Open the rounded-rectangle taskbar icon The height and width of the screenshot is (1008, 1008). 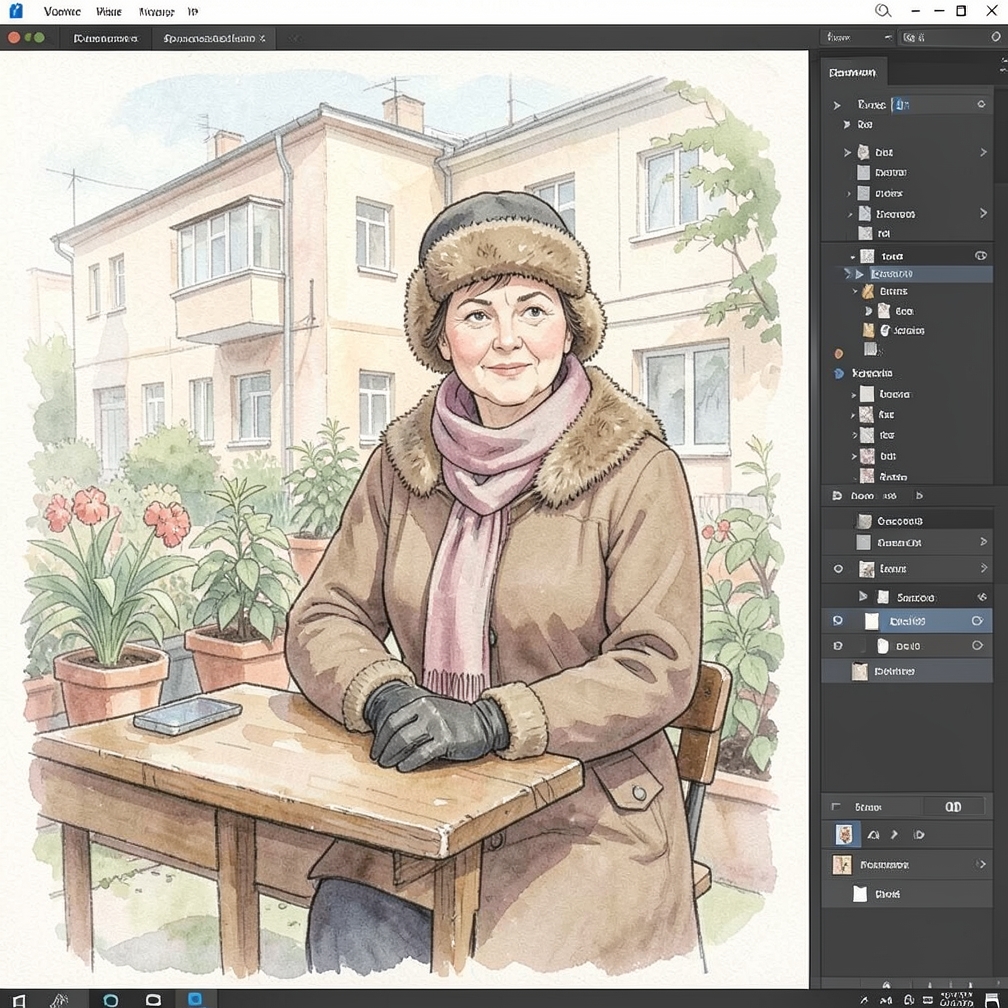point(153,1000)
